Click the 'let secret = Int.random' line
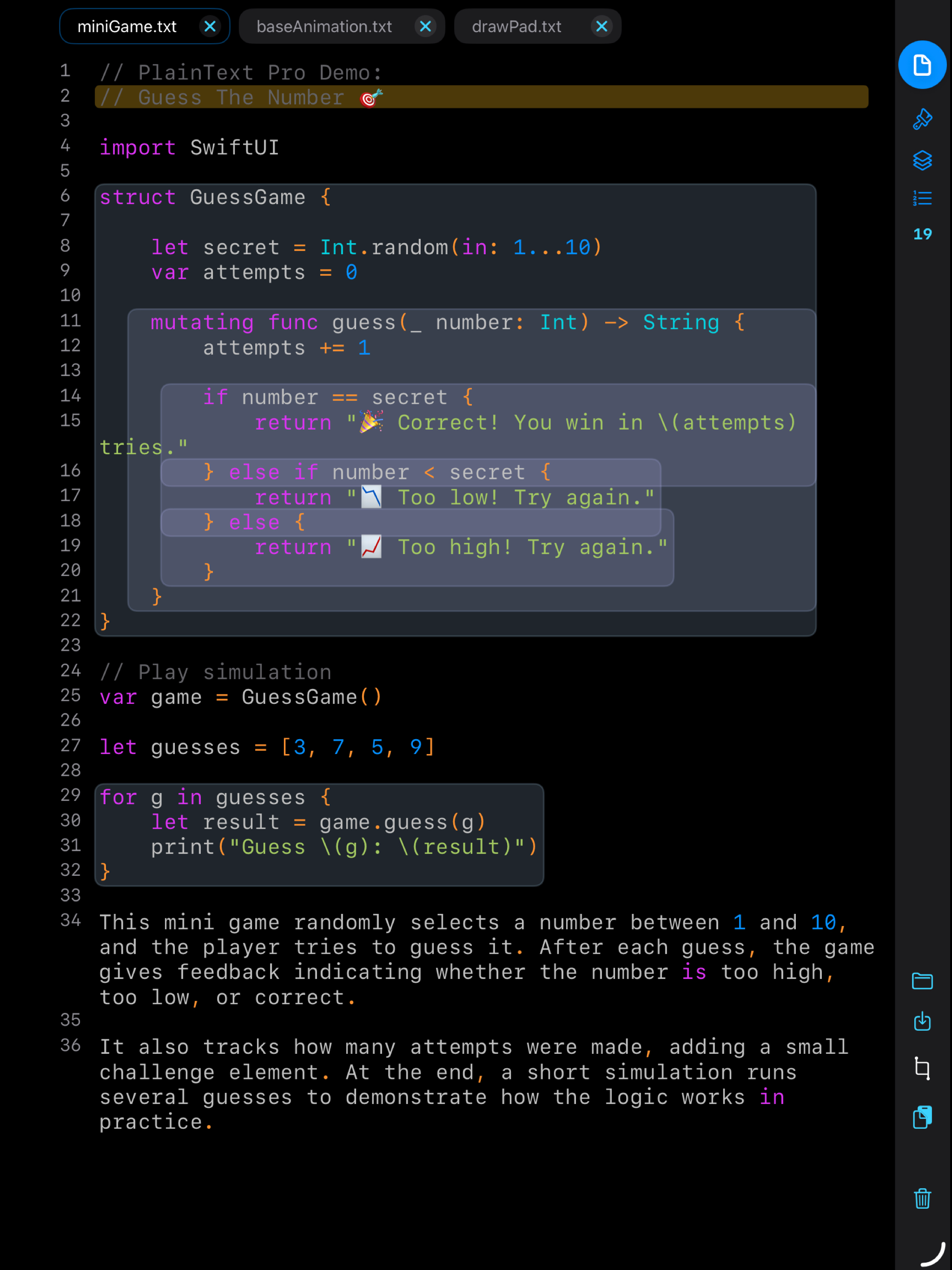Image resolution: width=952 pixels, height=1270 pixels. (377, 247)
